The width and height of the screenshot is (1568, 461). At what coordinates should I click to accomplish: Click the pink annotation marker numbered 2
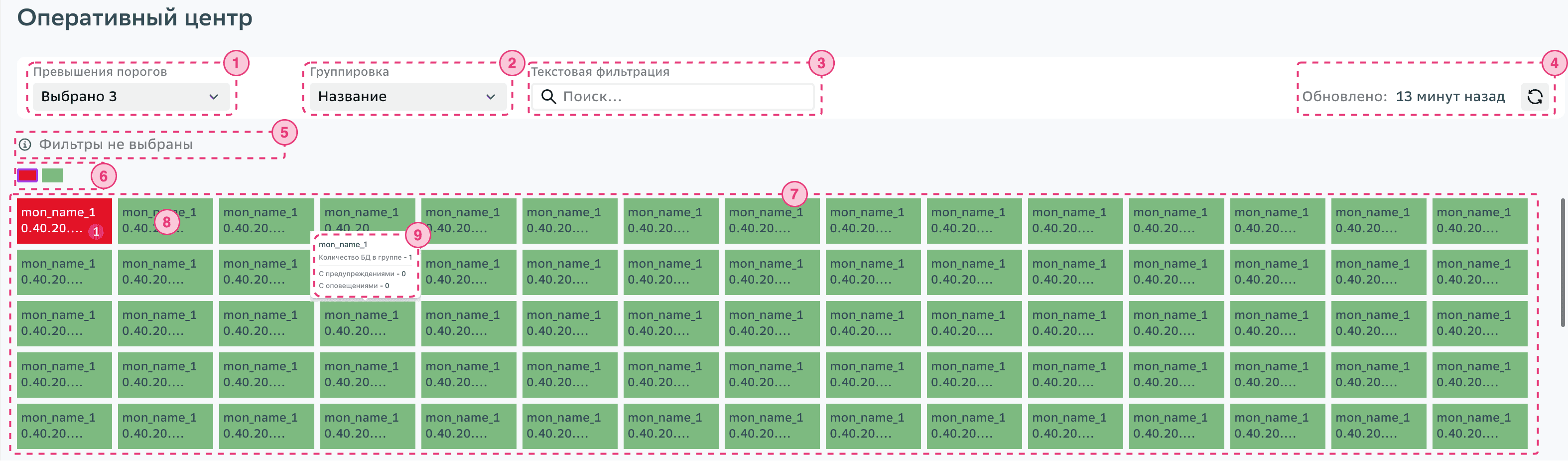coord(512,63)
